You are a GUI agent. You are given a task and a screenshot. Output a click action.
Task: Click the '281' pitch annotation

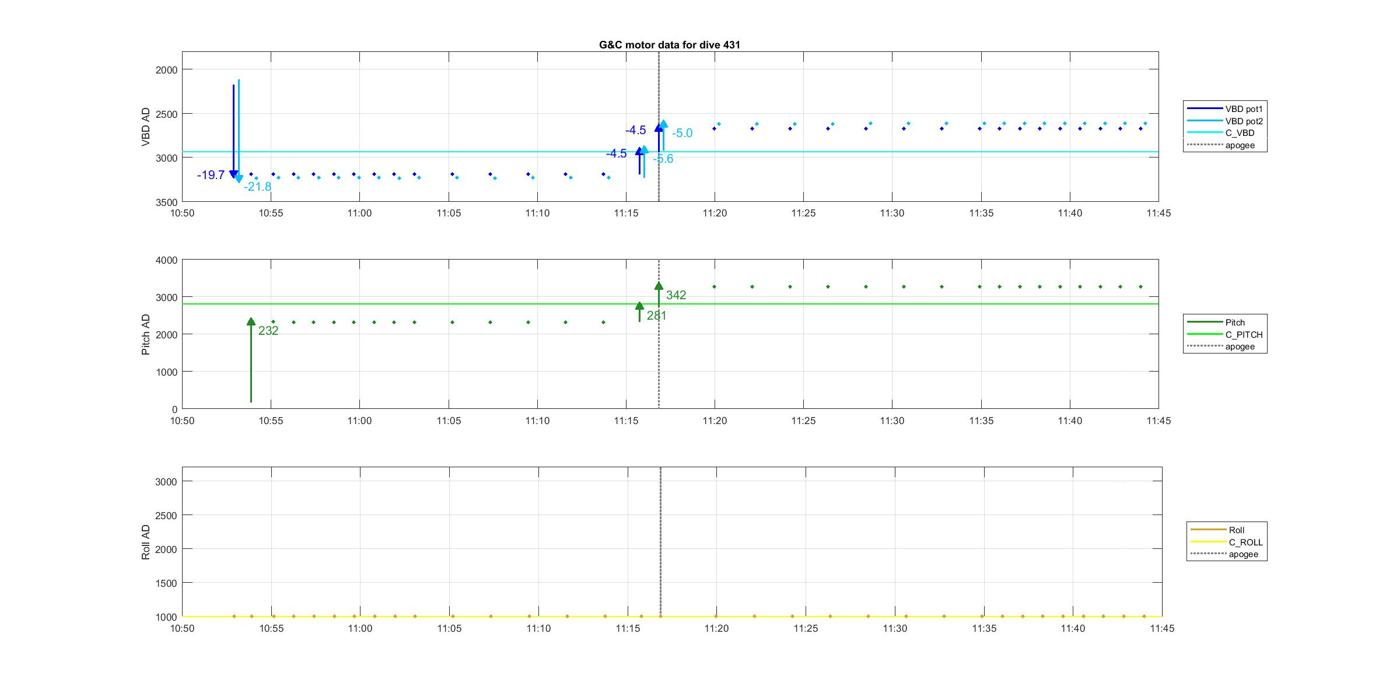point(656,315)
